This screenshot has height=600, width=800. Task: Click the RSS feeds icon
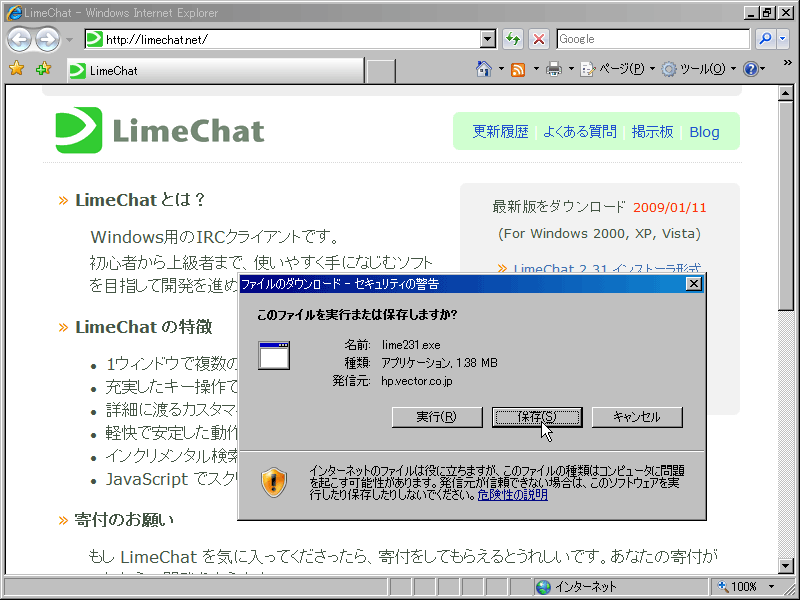coord(518,69)
